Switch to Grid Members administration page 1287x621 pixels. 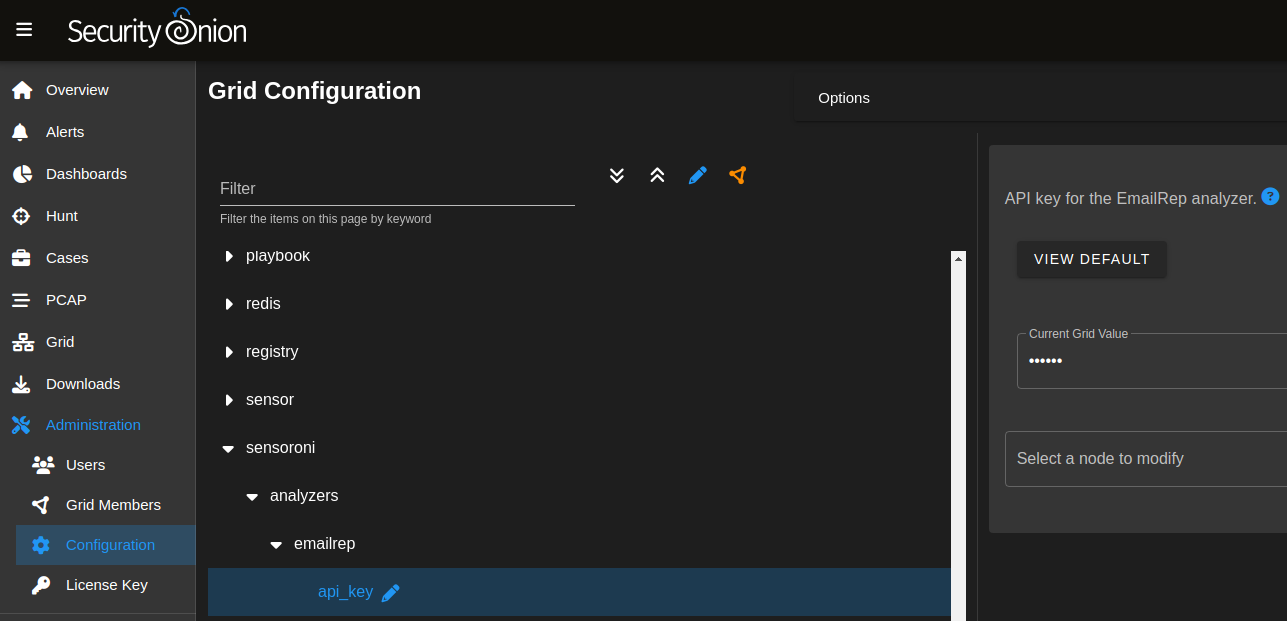point(113,504)
